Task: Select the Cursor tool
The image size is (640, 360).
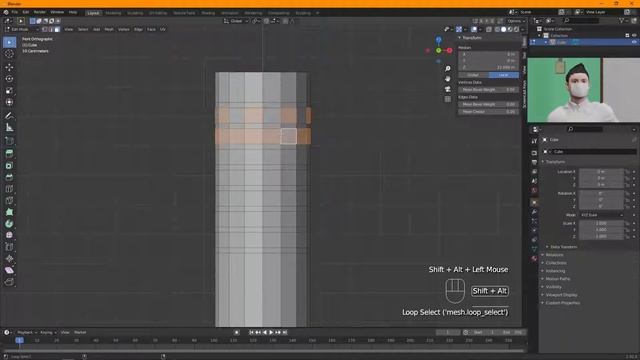Action: click(9, 54)
